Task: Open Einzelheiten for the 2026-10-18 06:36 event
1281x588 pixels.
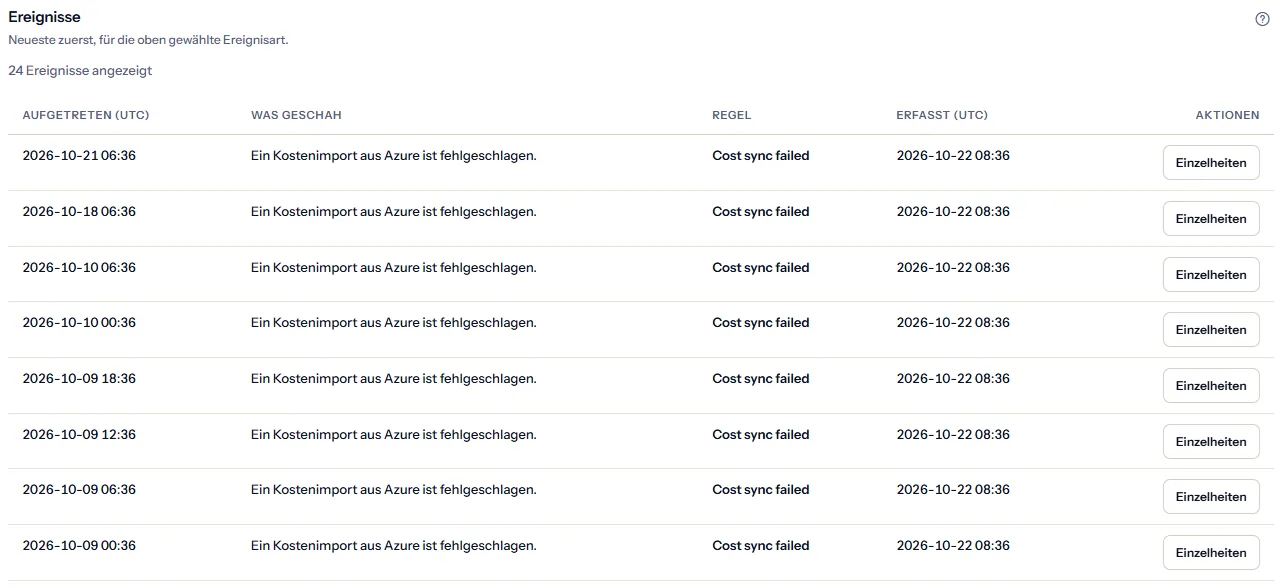Action: [x=1211, y=219]
